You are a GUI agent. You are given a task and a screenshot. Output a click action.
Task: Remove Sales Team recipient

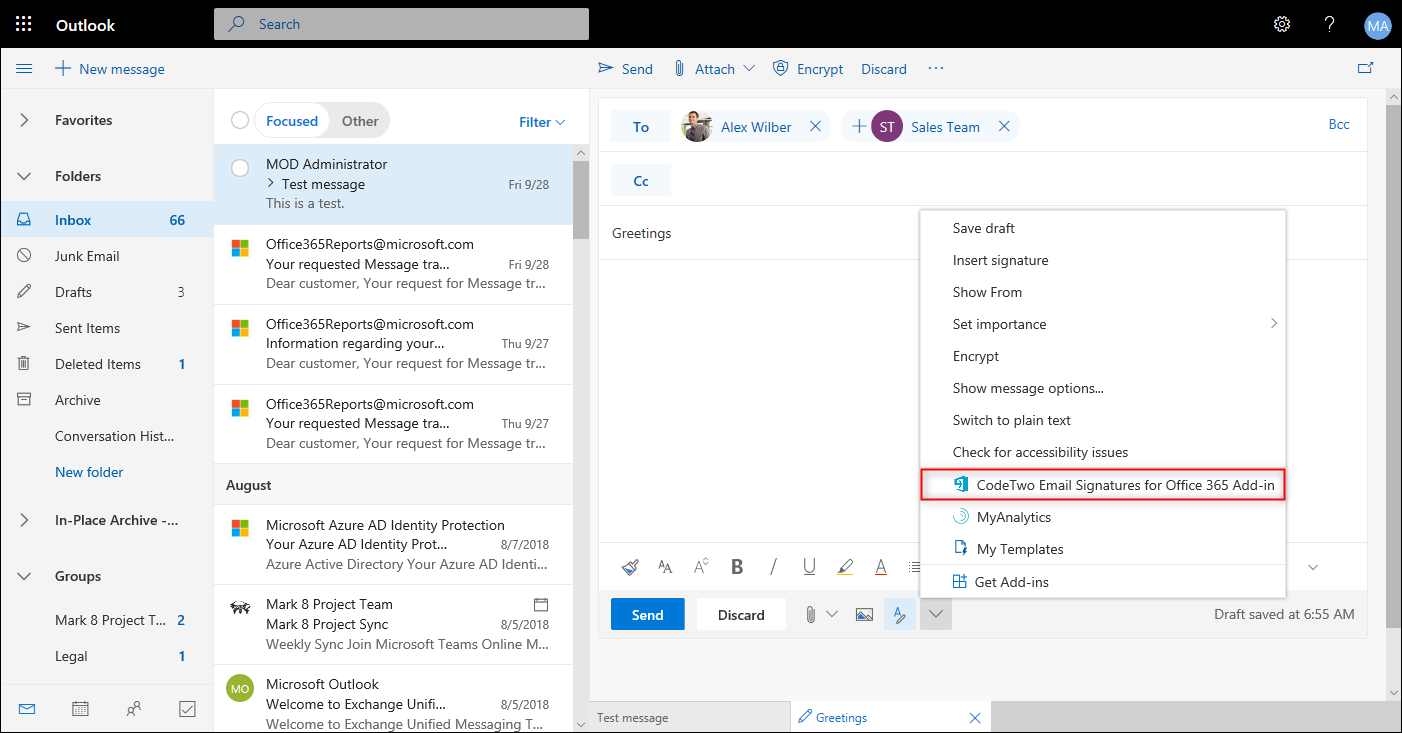(1004, 127)
